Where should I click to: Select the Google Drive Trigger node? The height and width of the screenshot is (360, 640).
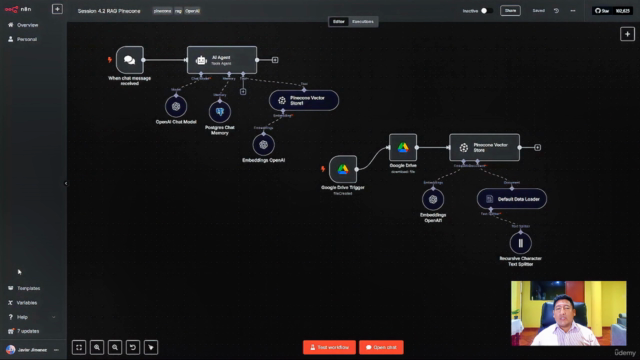(343, 169)
